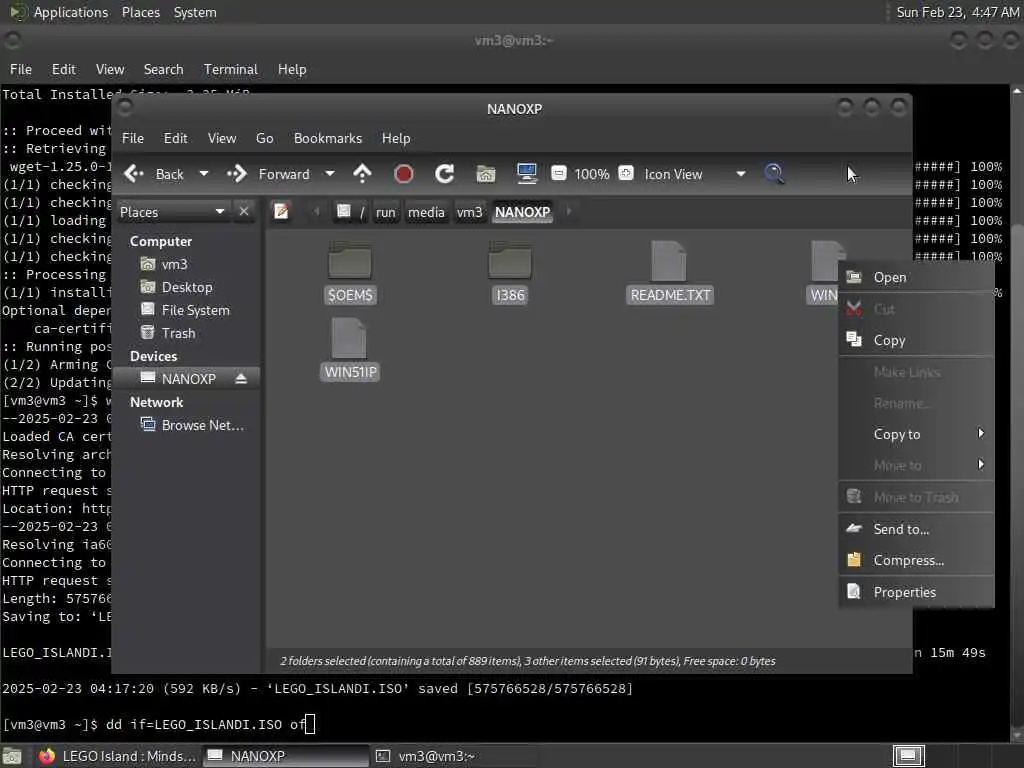Open Desktop in the Places sidebar
This screenshot has height=768, width=1024.
tap(187, 287)
